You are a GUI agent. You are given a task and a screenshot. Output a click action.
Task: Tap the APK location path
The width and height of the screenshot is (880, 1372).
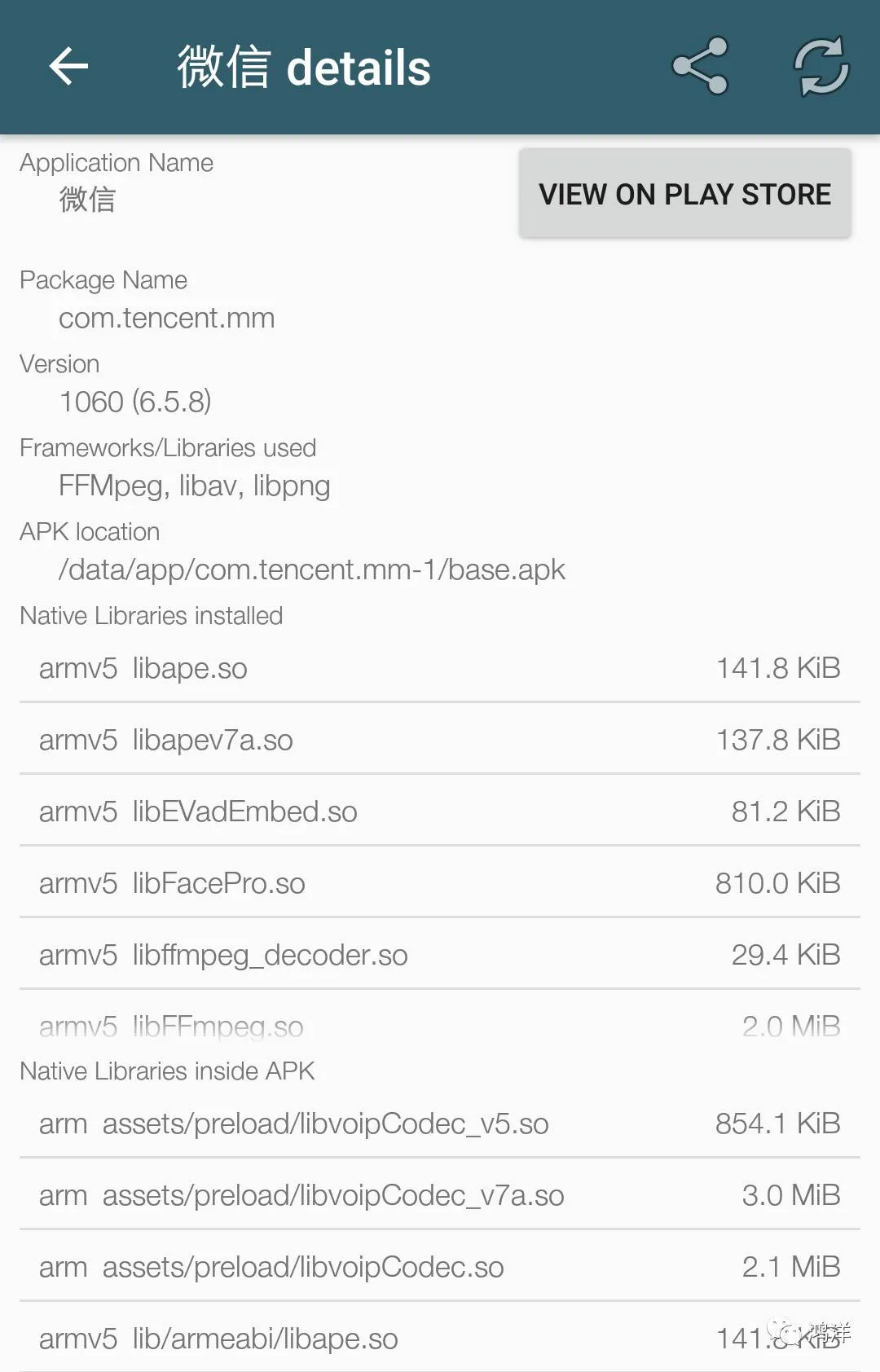tap(312, 569)
